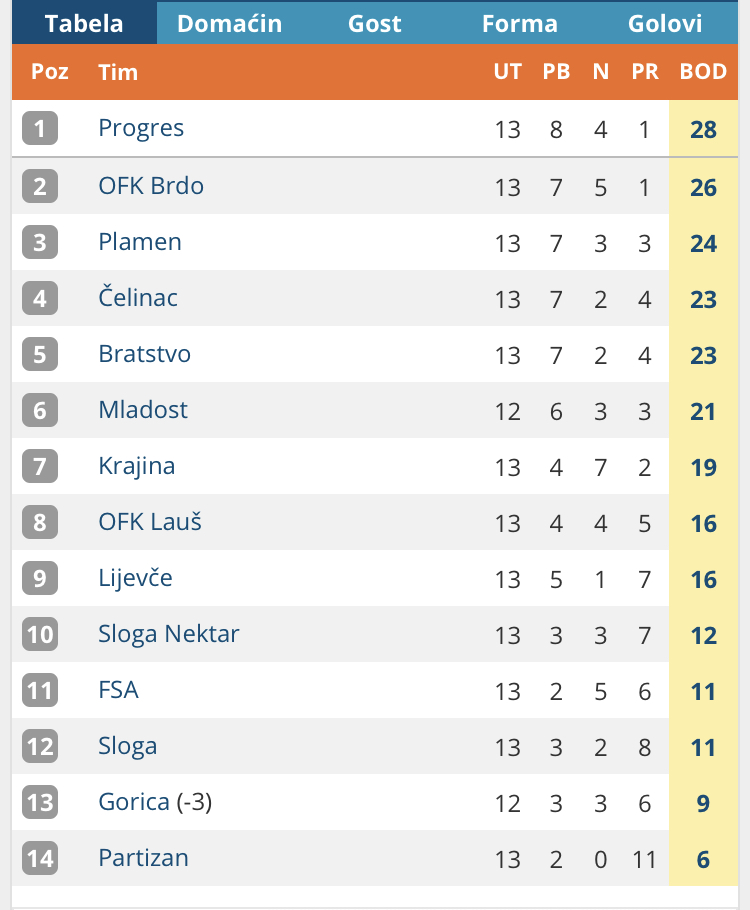Click the position 14 badge icon

click(x=40, y=858)
